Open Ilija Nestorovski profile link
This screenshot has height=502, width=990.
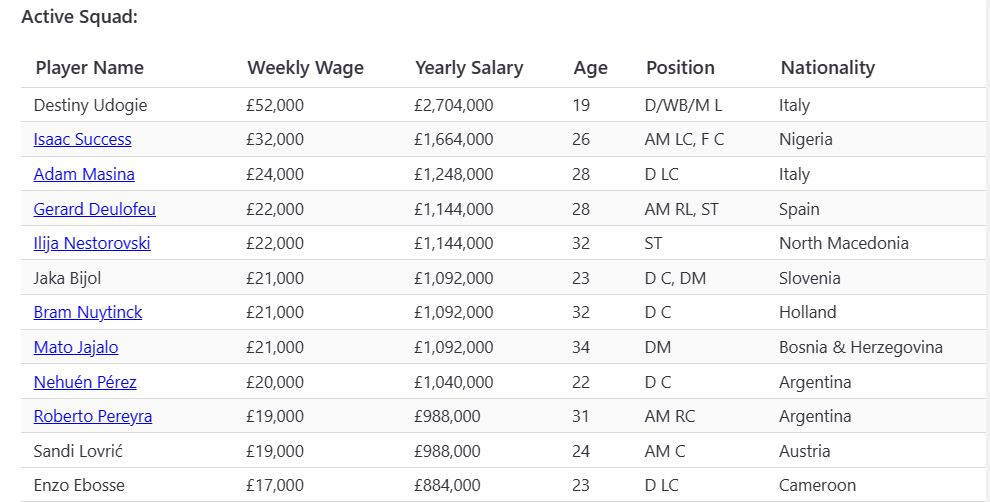click(92, 243)
